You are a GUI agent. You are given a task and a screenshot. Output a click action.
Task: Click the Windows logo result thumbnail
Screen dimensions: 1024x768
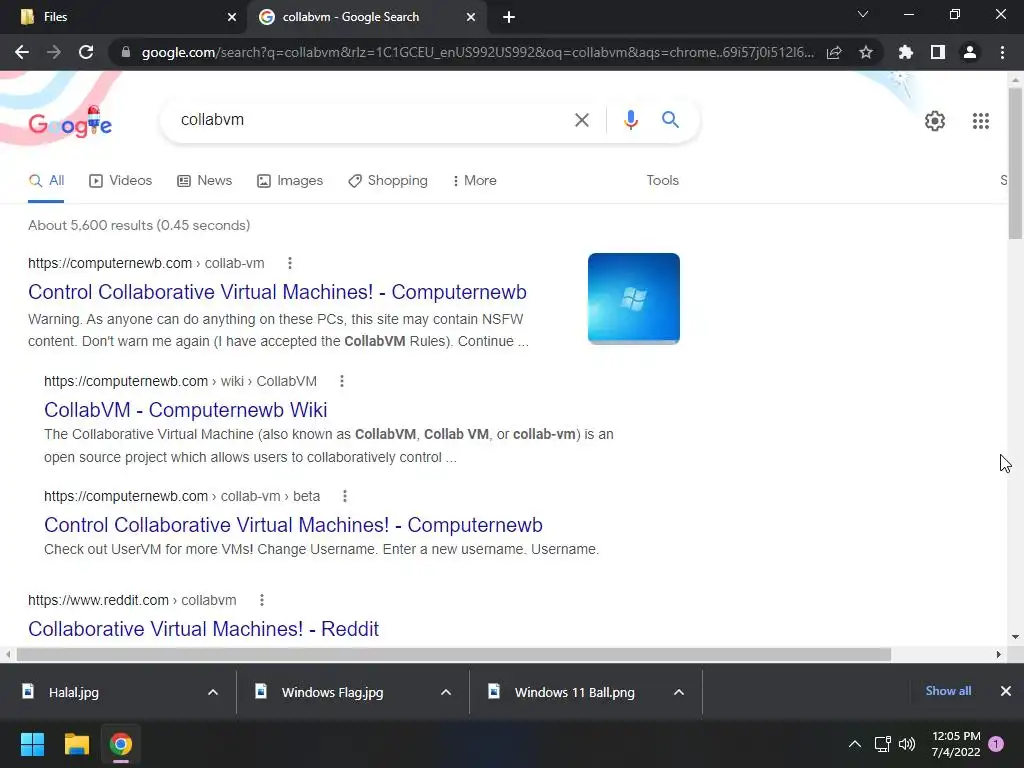(x=633, y=298)
